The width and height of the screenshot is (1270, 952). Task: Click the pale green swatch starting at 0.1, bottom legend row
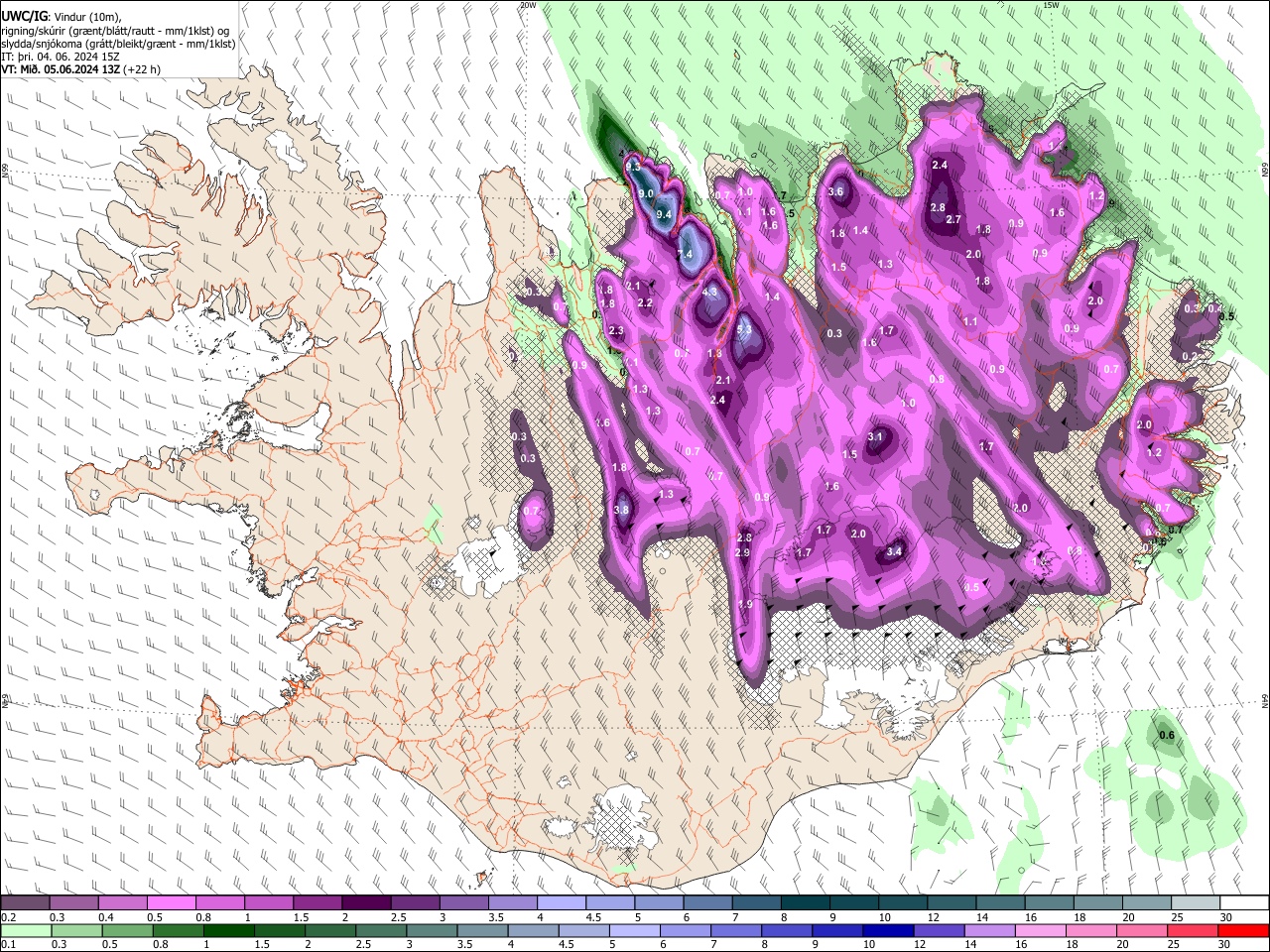tap(25, 930)
